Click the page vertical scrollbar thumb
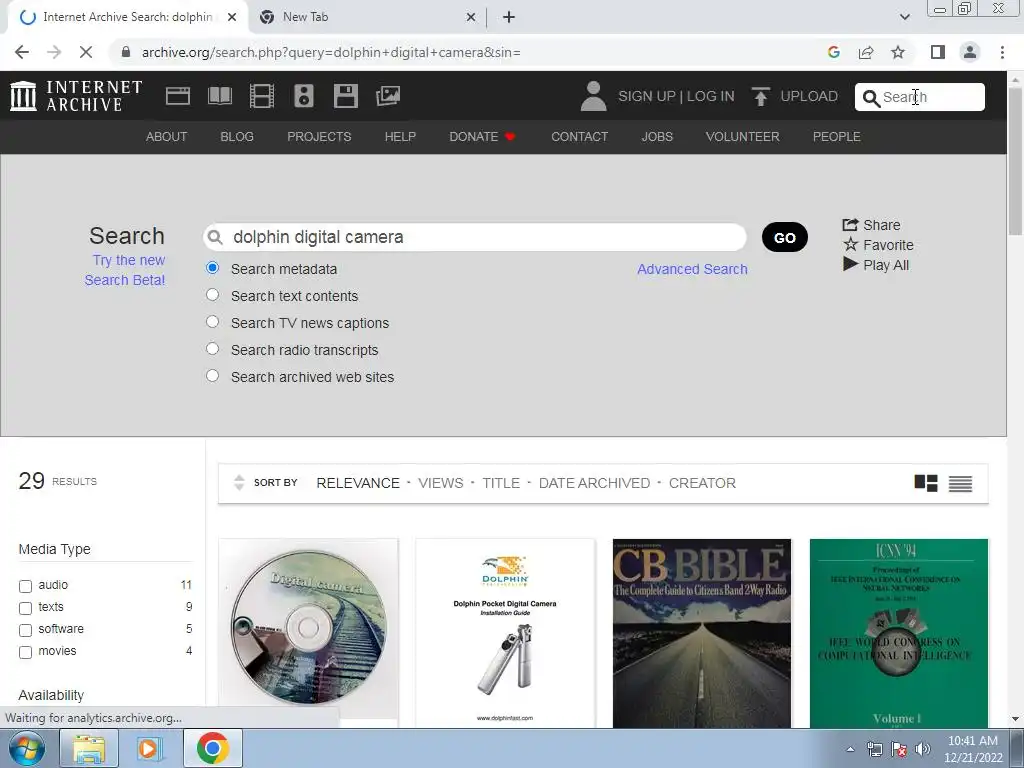This screenshot has height=768, width=1024. (1015, 160)
